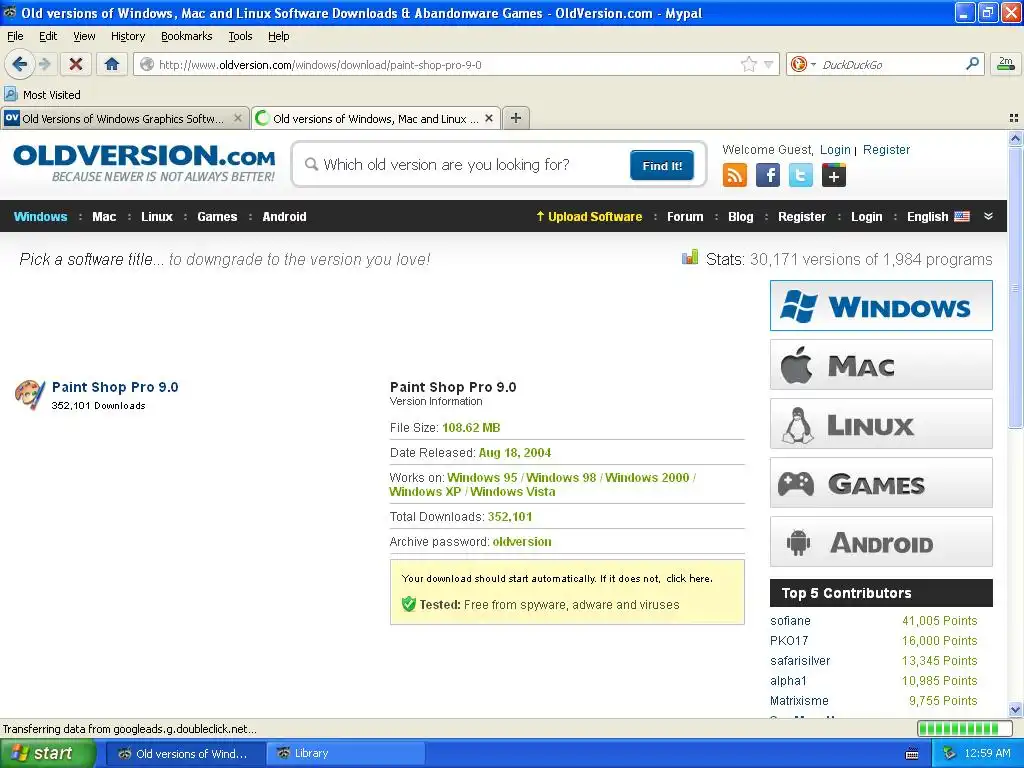Viewport: 1024px width, 768px height.
Task: Select Android in the black nav bar
Action: [x=284, y=217]
